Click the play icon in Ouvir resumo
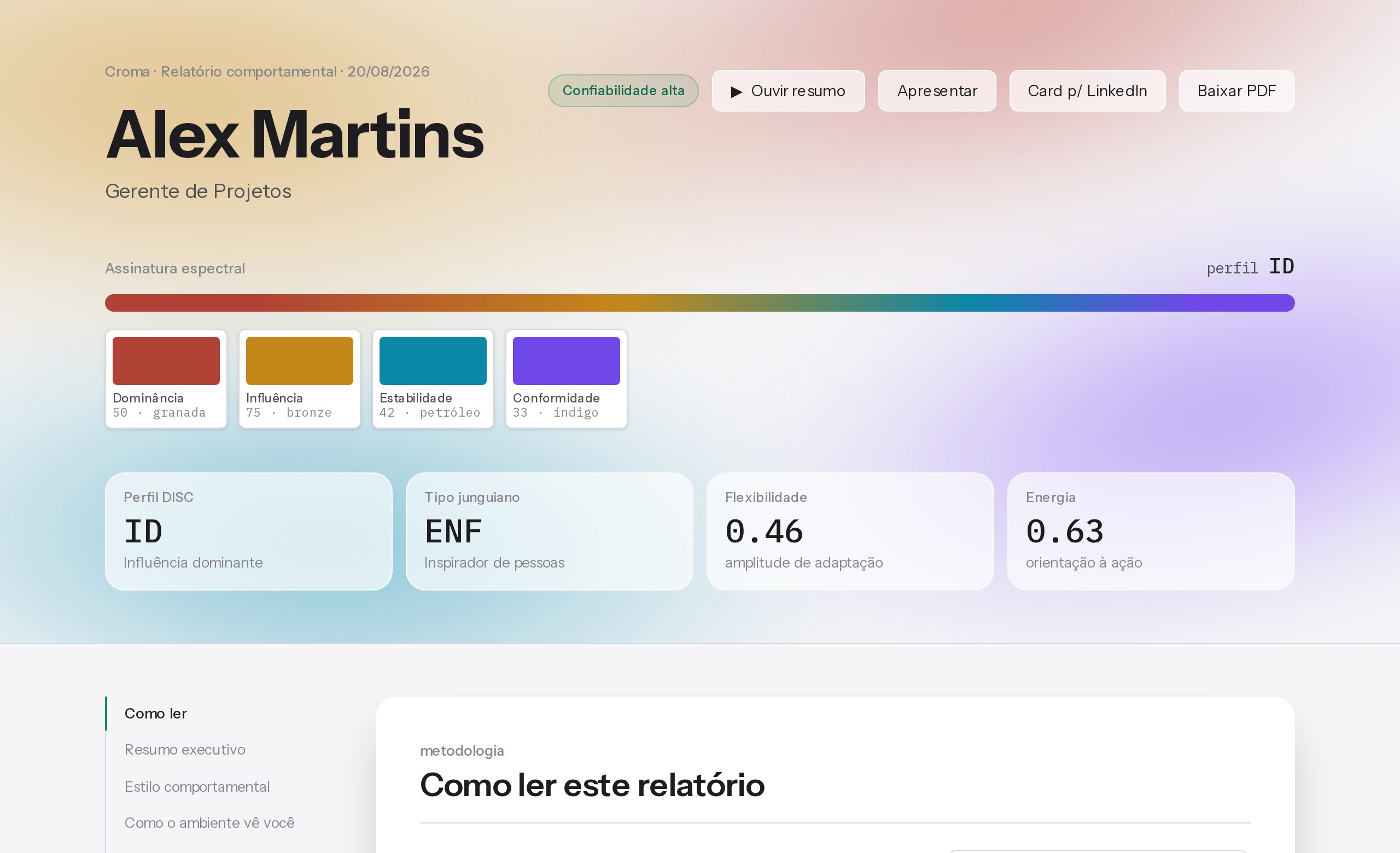 [736, 91]
